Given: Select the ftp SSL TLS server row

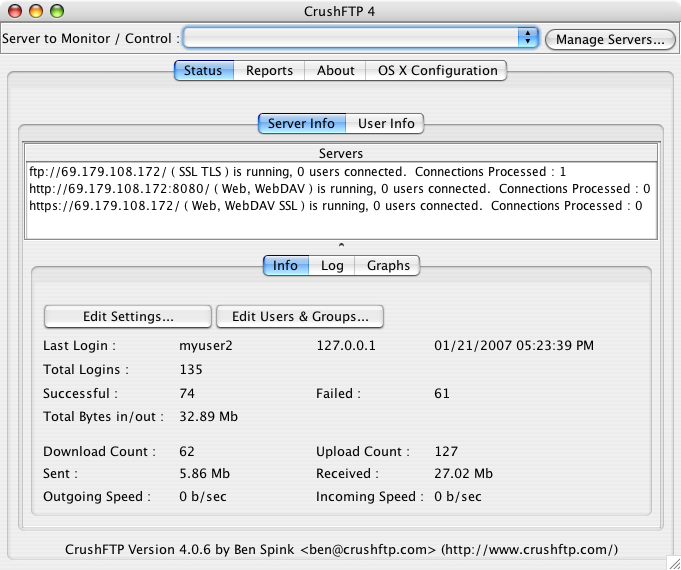Looking at the screenshot, I should 298,172.
